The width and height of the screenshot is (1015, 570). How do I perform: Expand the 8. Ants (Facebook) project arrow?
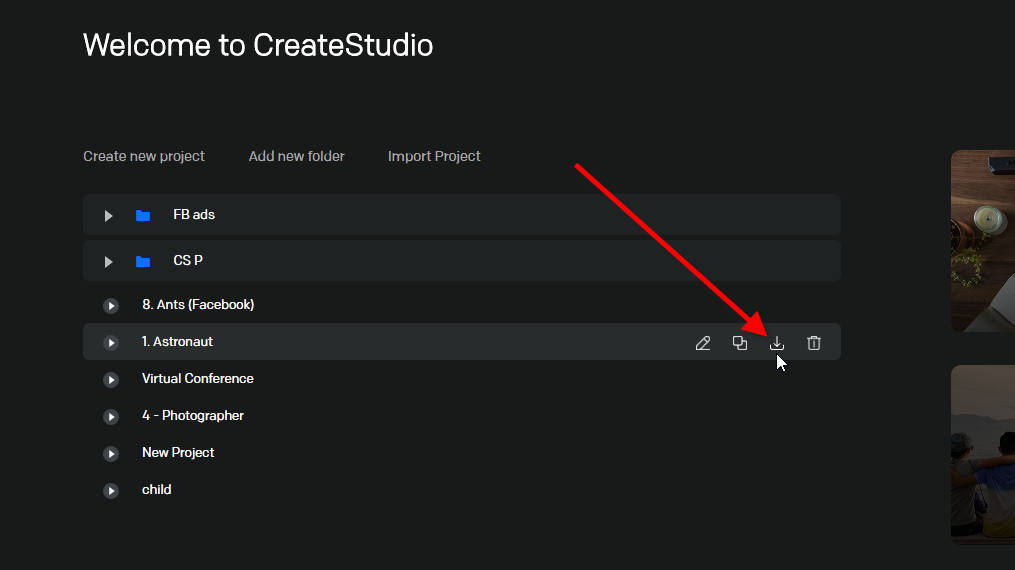(x=111, y=305)
